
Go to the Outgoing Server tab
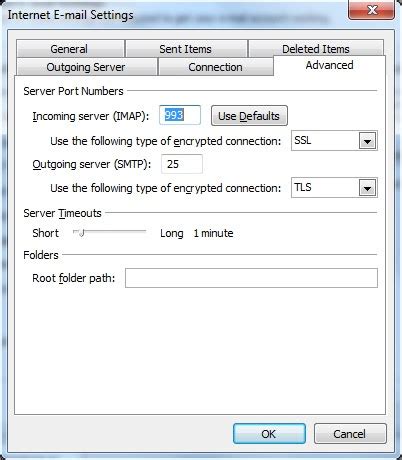pyautogui.click(x=86, y=67)
